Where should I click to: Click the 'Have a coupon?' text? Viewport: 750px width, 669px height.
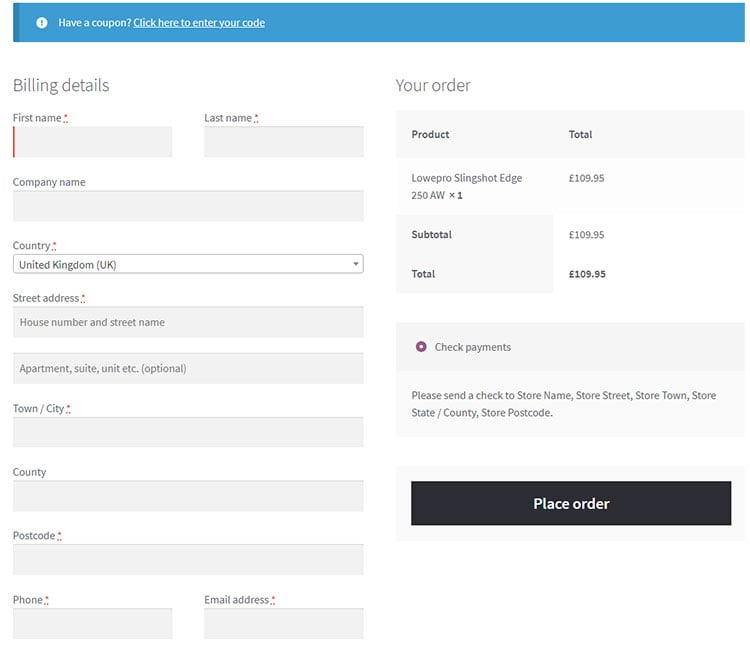[95, 22]
